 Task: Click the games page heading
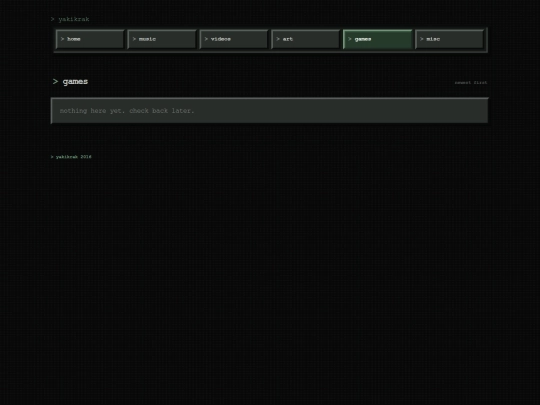point(71,82)
